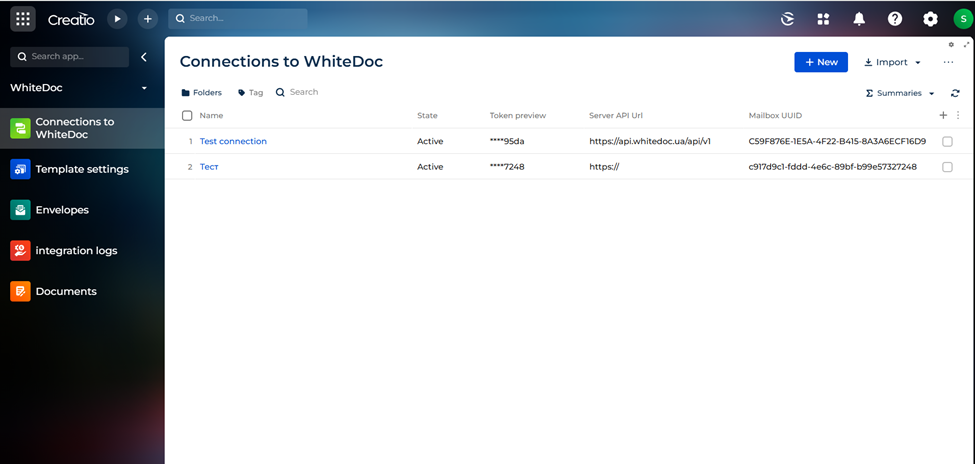Open the Folders filter

click(201, 93)
